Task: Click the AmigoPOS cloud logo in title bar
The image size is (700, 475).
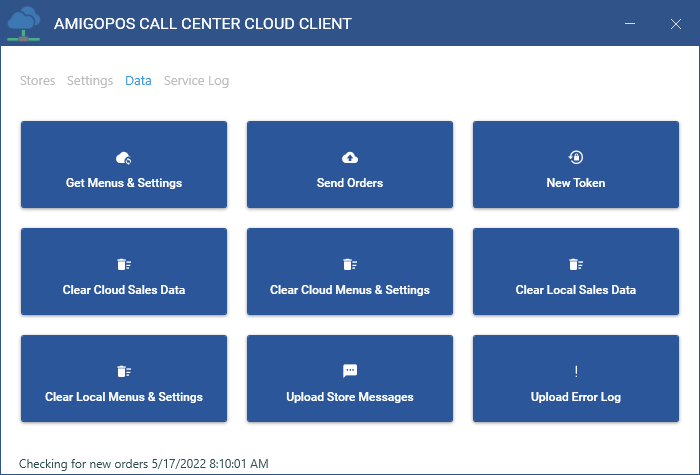Action: point(25,23)
